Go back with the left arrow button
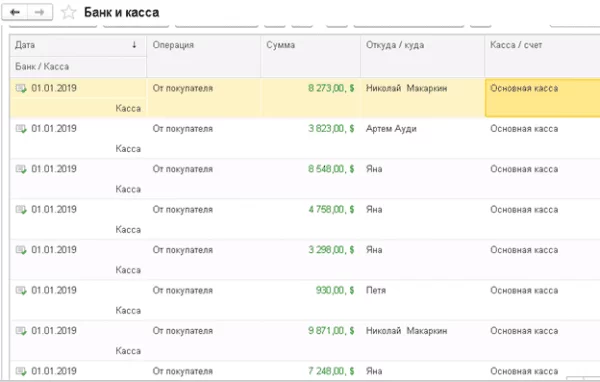This screenshot has height=382, width=600. 15,13
